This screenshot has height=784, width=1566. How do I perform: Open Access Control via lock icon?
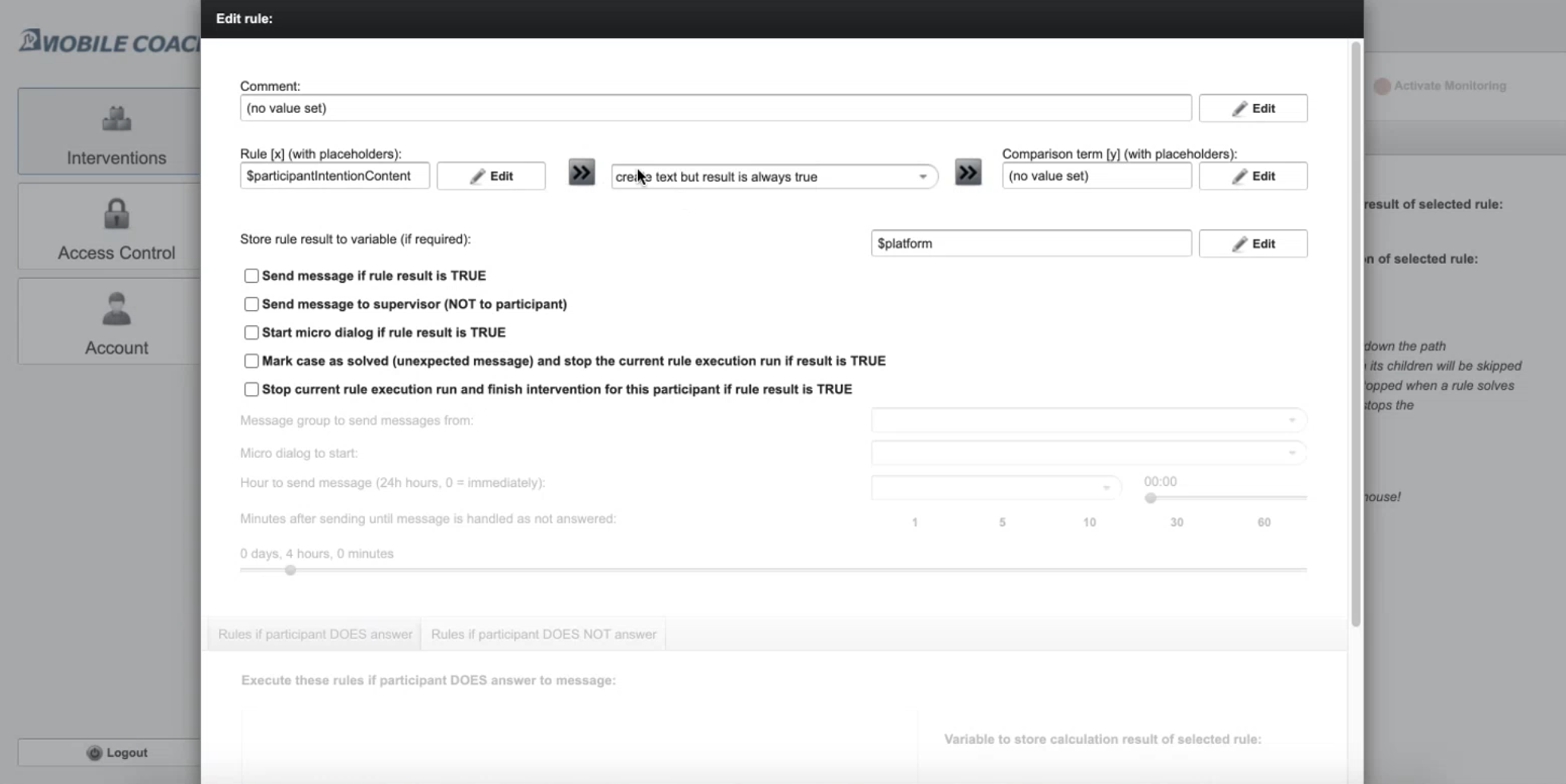pyautogui.click(x=116, y=215)
